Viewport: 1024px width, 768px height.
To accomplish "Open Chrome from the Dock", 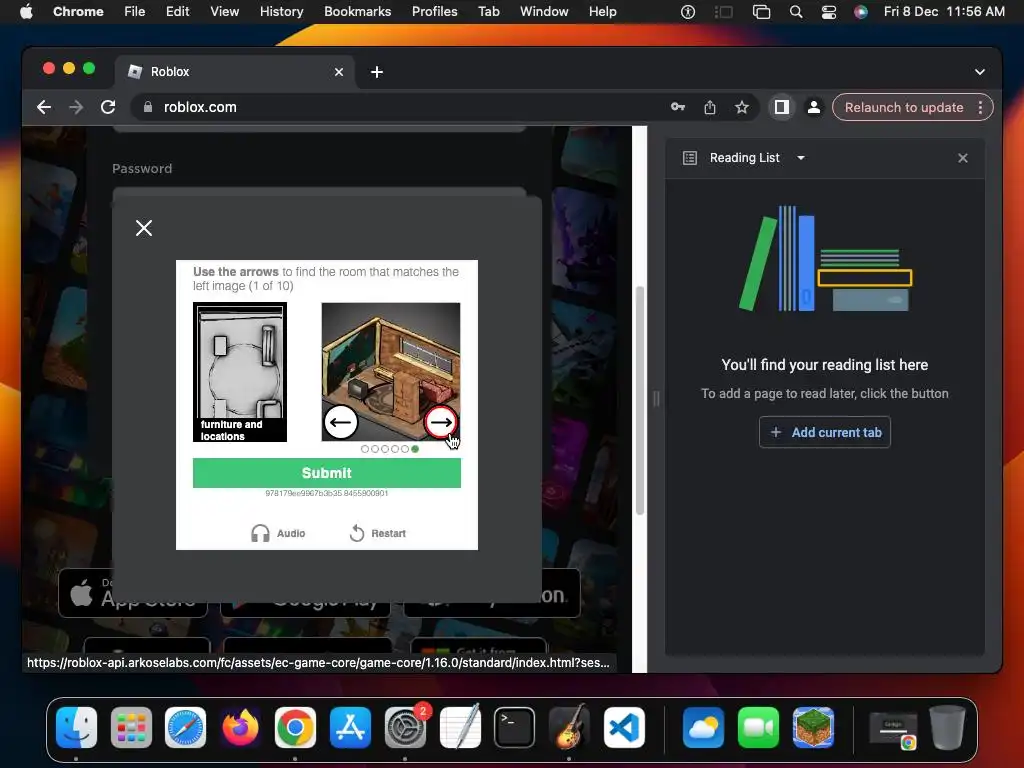I will coord(295,728).
